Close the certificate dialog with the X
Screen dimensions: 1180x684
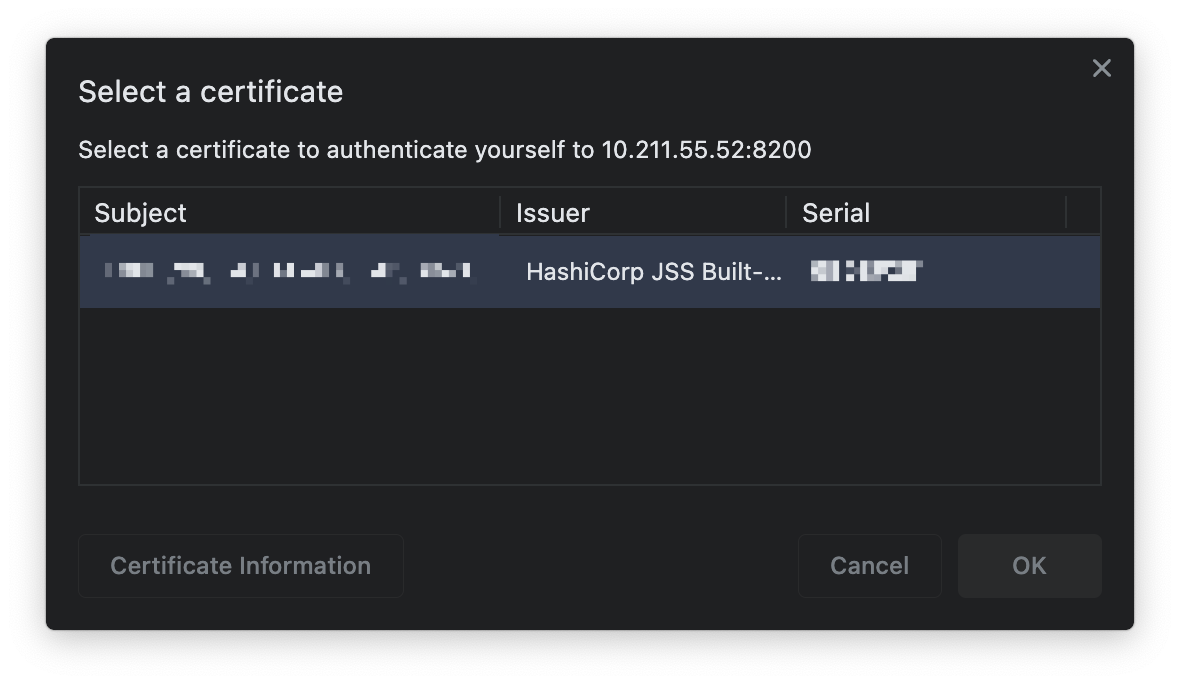pos(1101,68)
